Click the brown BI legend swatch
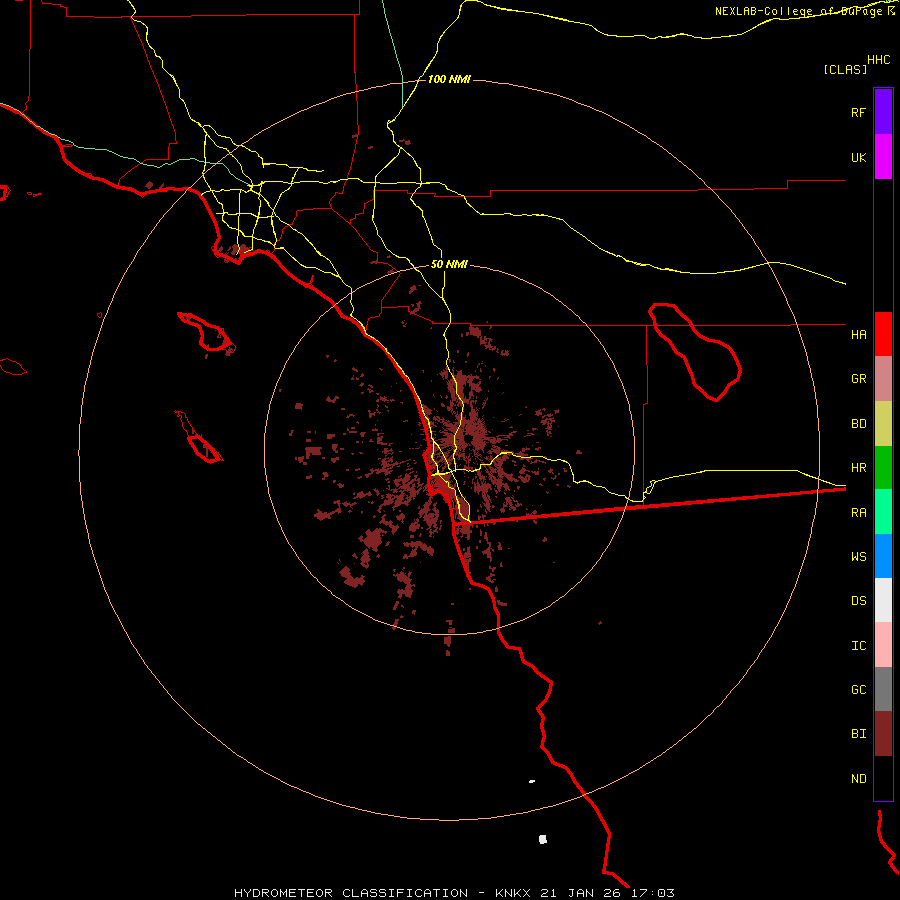The width and height of the screenshot is (900, 900). pyautogui.click(x=883, y=734)
